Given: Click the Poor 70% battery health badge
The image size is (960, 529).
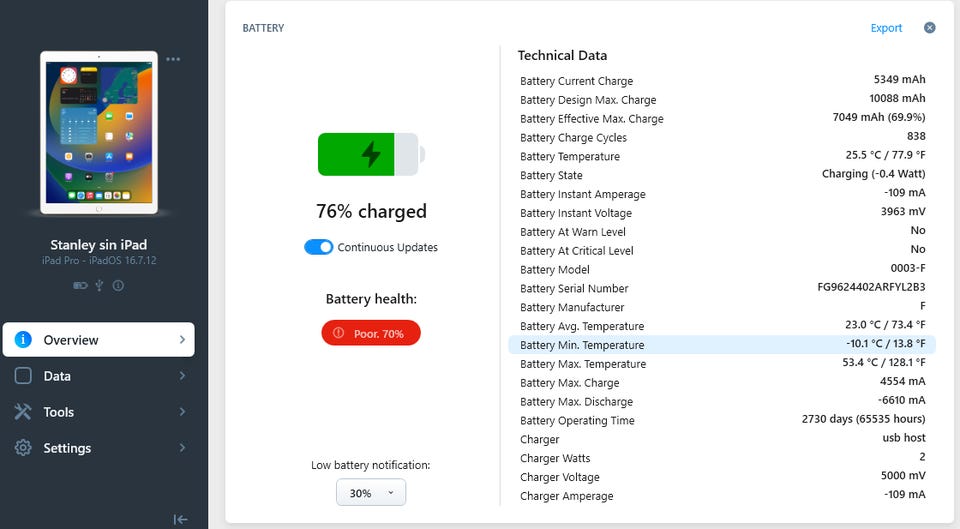Looking at the screenshot, I should [371, 333].
